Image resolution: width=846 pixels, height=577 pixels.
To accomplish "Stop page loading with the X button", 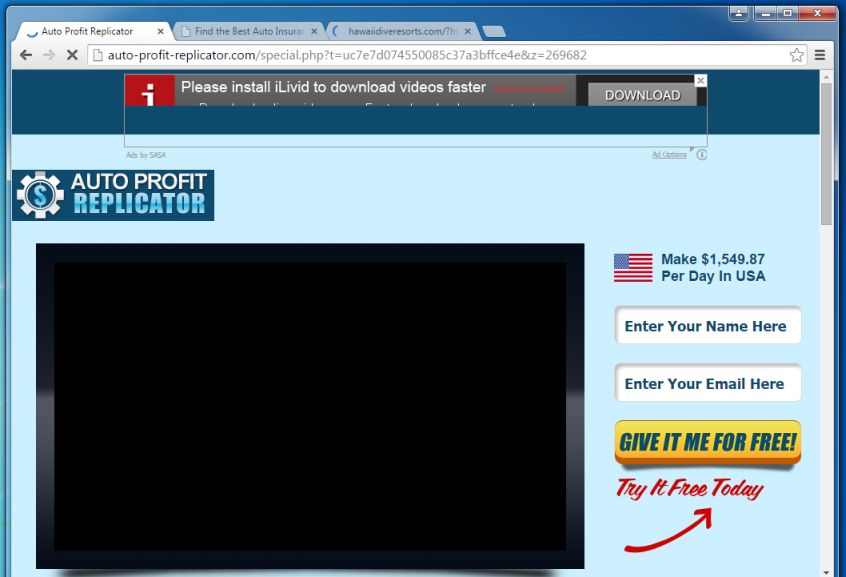I will pyautogui.click(x=72, y=55).
